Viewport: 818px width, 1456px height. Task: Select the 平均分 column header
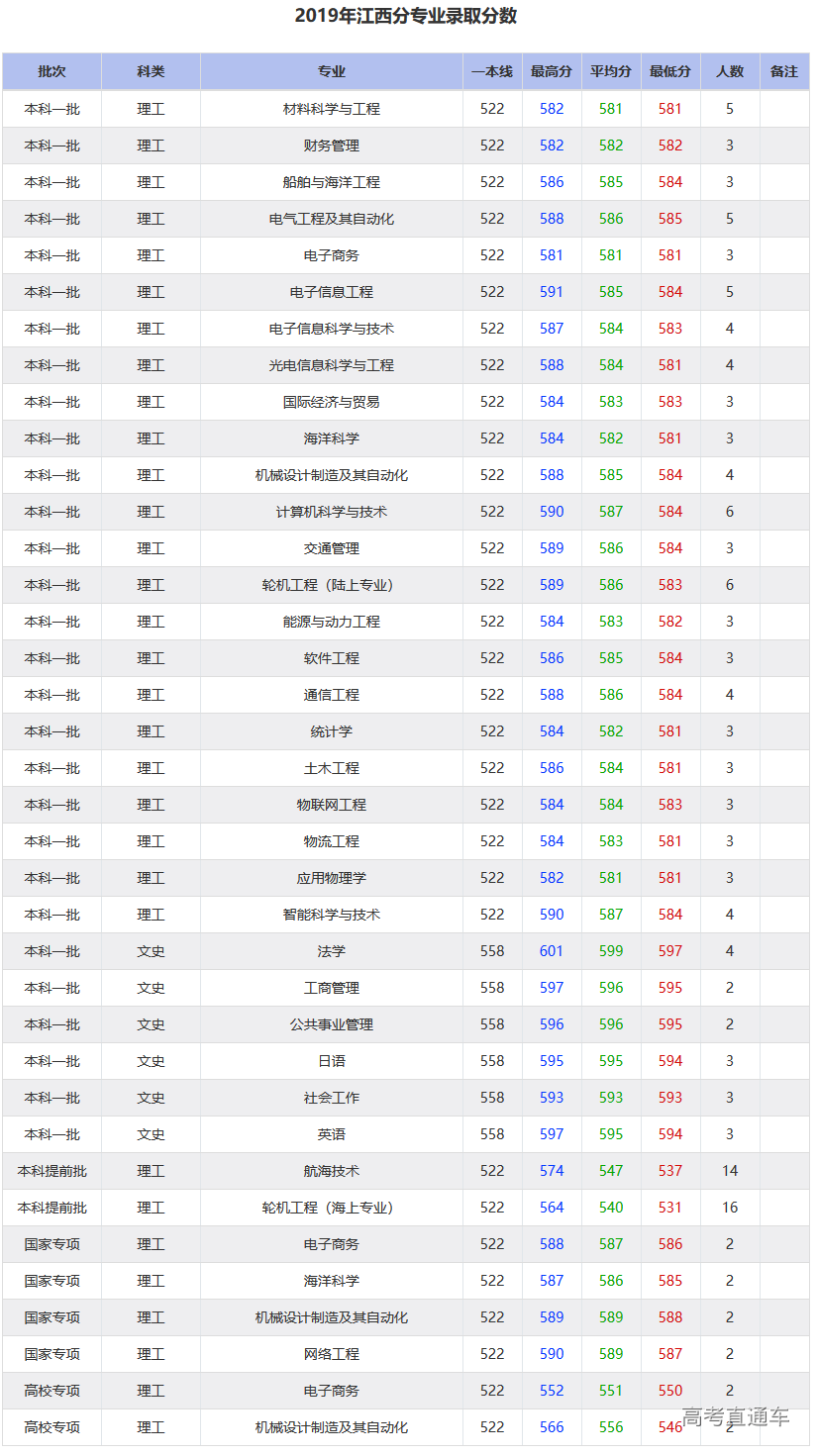pyautogui.click(x=611, y=71)
